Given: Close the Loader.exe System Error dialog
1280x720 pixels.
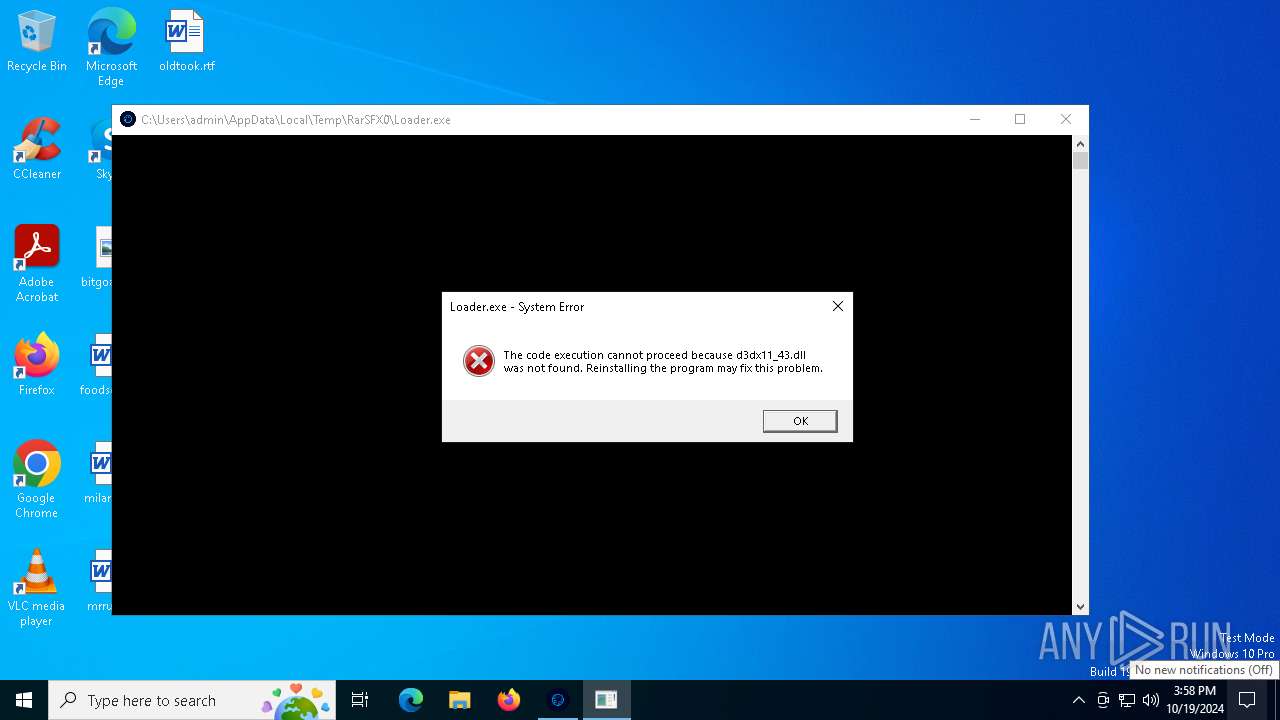Looking at the screenshot, I should point(838,306).
